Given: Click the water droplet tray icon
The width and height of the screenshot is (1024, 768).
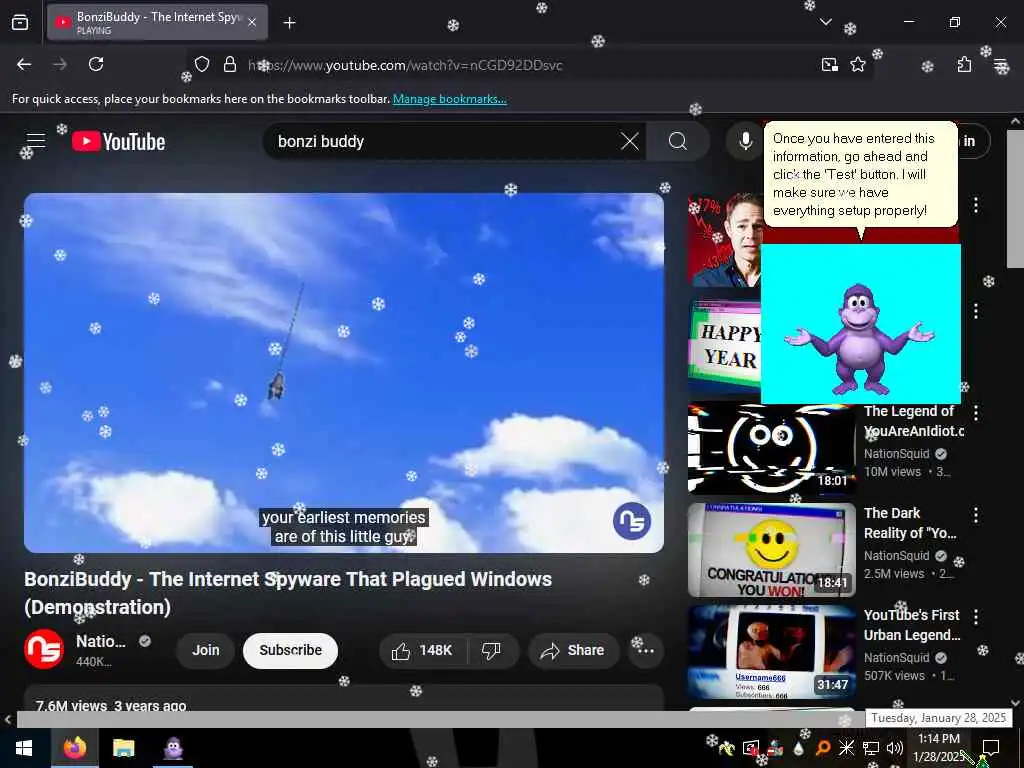Looking at the screenshot, I should (798, 748).
